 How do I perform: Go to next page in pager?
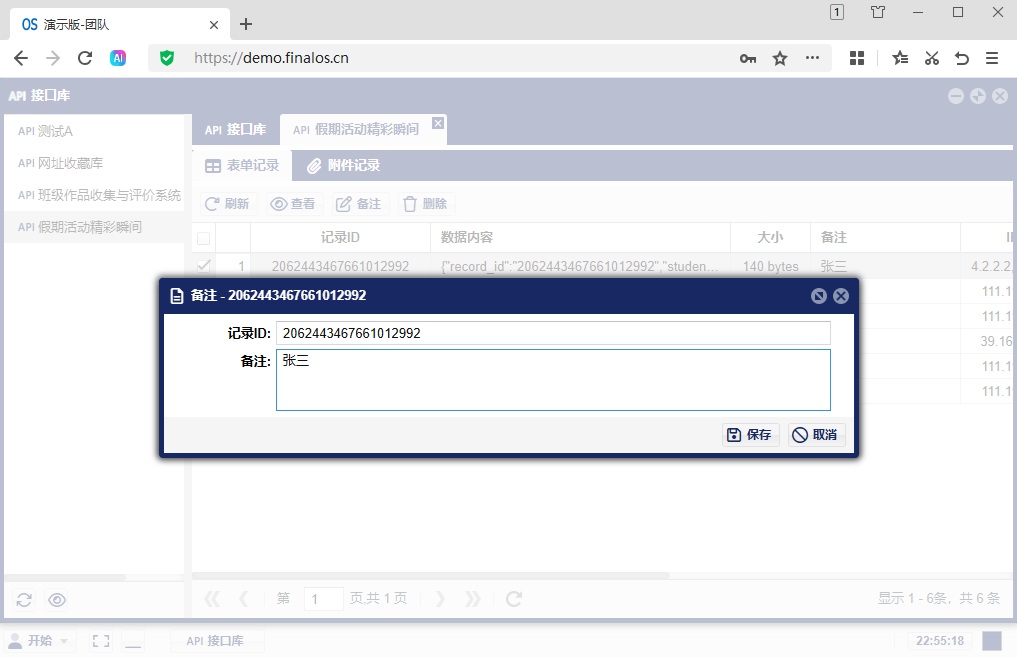coord(440,599)
